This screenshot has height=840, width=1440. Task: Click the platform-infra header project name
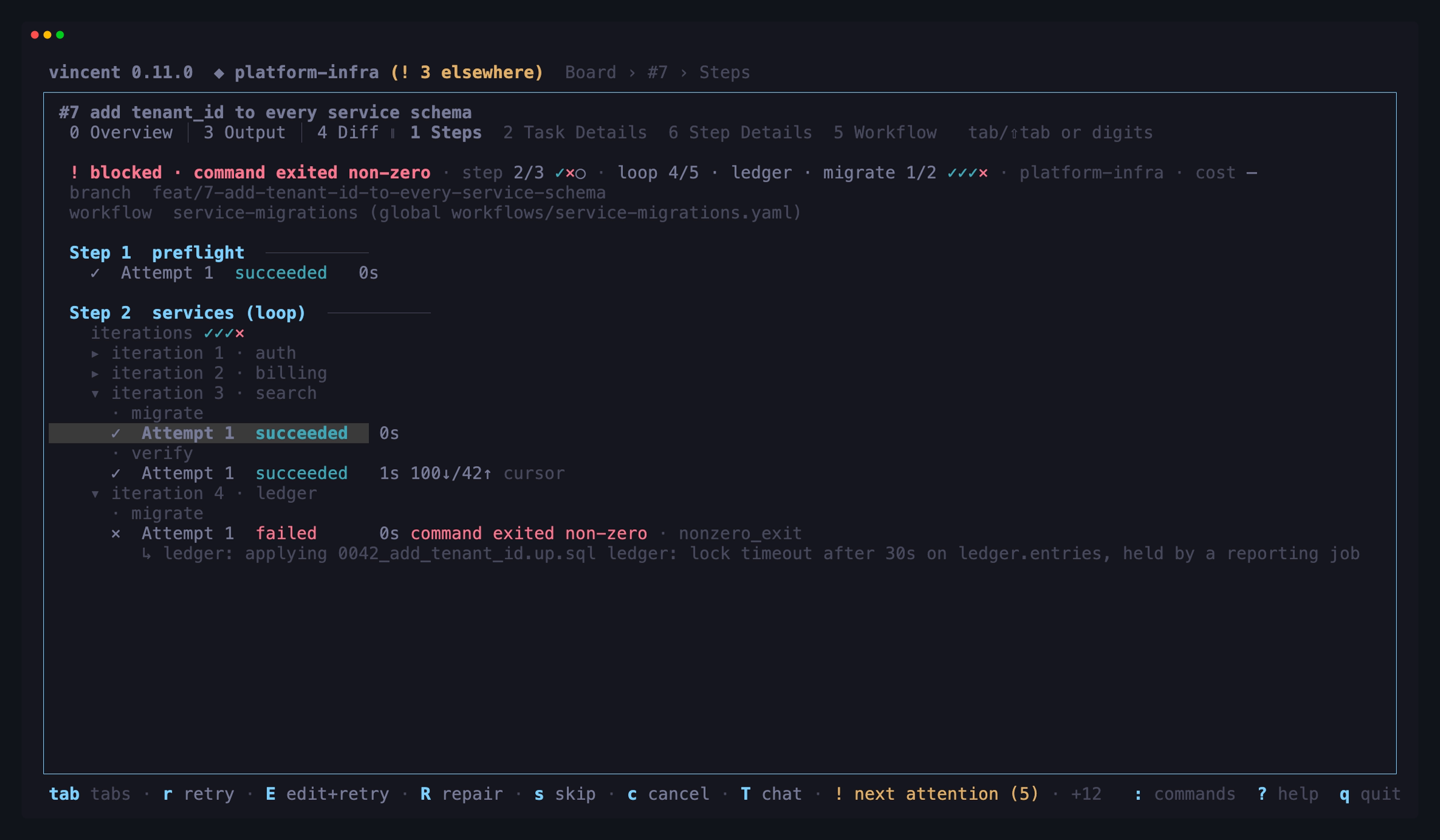pos(307,73)
